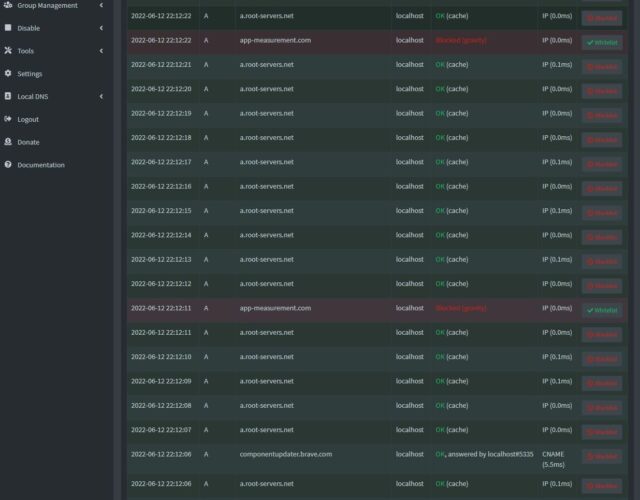The width and height of the screenshot is (640, 500).
Task: Click timestamp 2022-06-12 22:12:21
Action: 161,64
